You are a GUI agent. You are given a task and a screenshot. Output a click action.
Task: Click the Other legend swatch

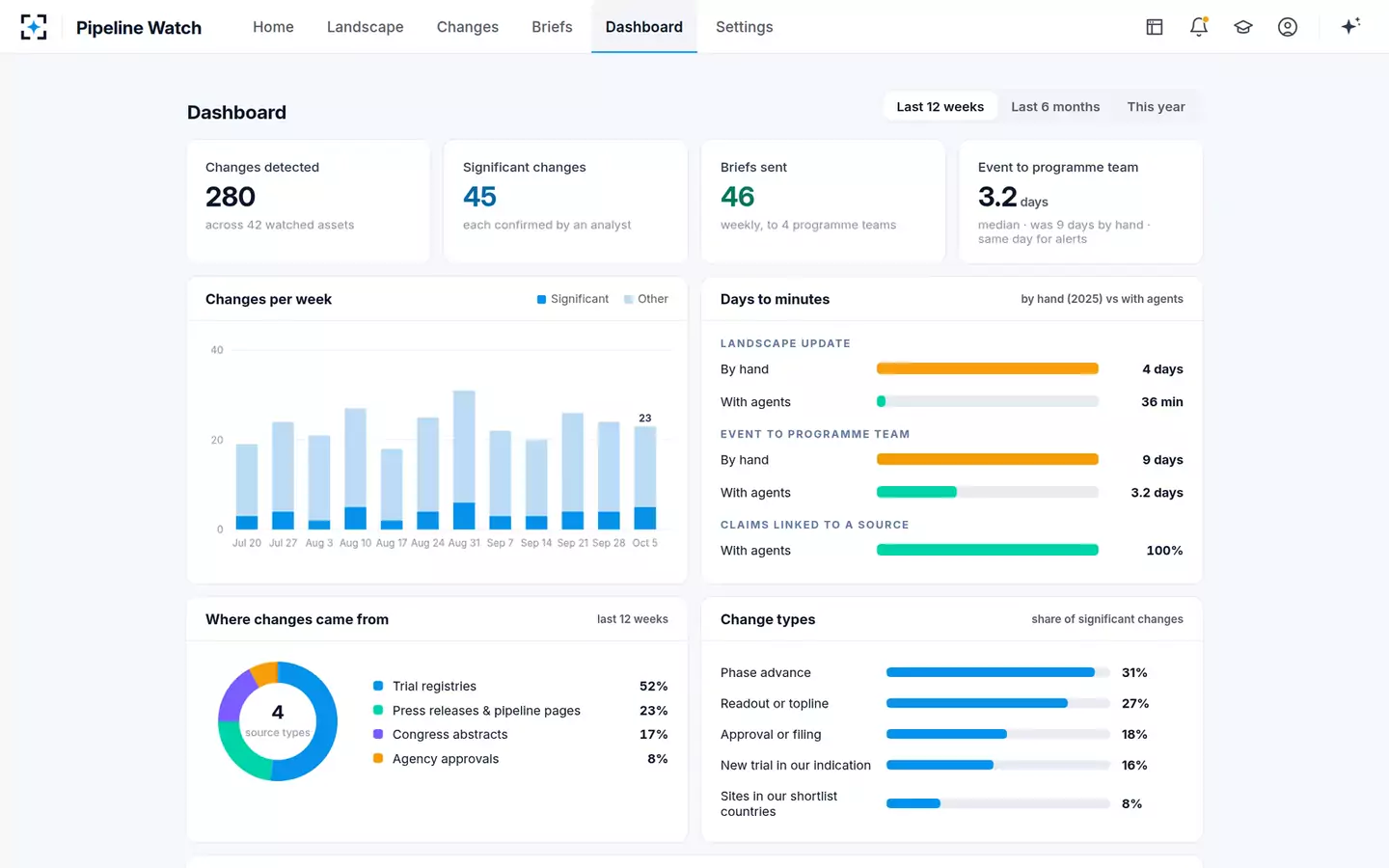pos(629,300)
